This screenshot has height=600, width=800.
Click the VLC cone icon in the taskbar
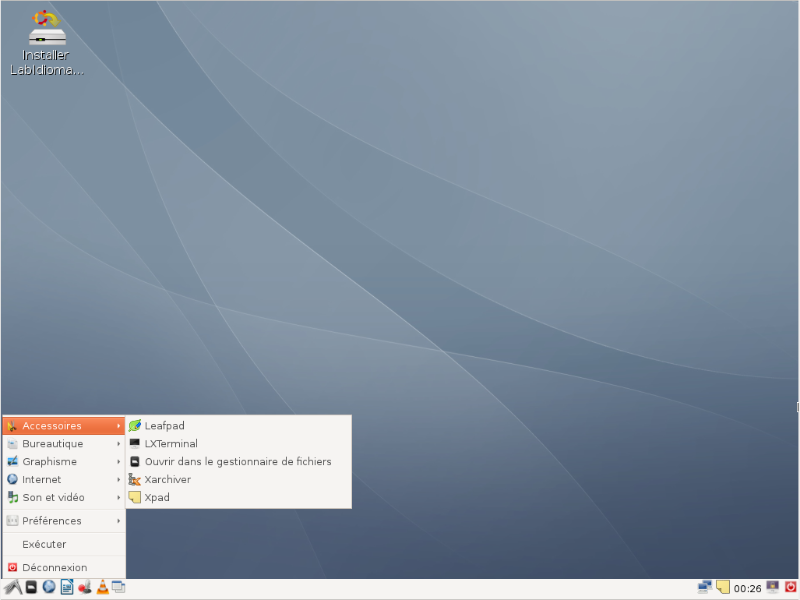102,588
